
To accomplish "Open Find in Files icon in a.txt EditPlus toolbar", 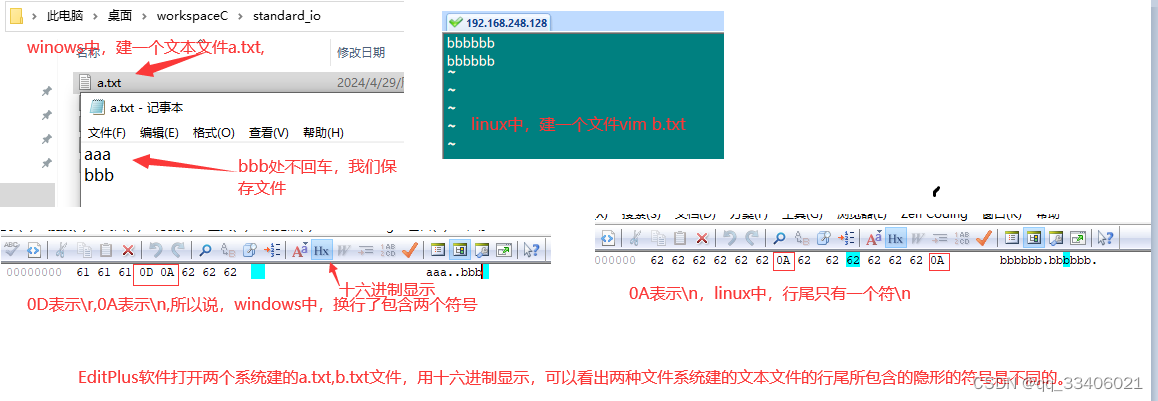I will point(250,250).
